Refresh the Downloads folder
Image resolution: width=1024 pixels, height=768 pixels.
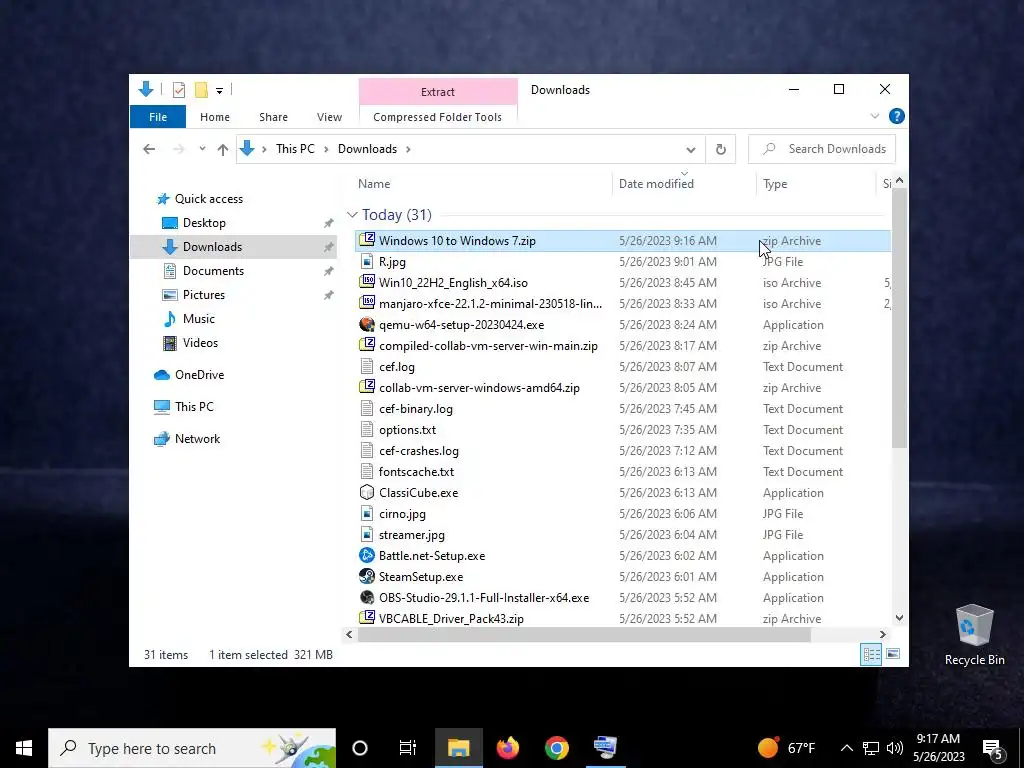coord(720,150)
